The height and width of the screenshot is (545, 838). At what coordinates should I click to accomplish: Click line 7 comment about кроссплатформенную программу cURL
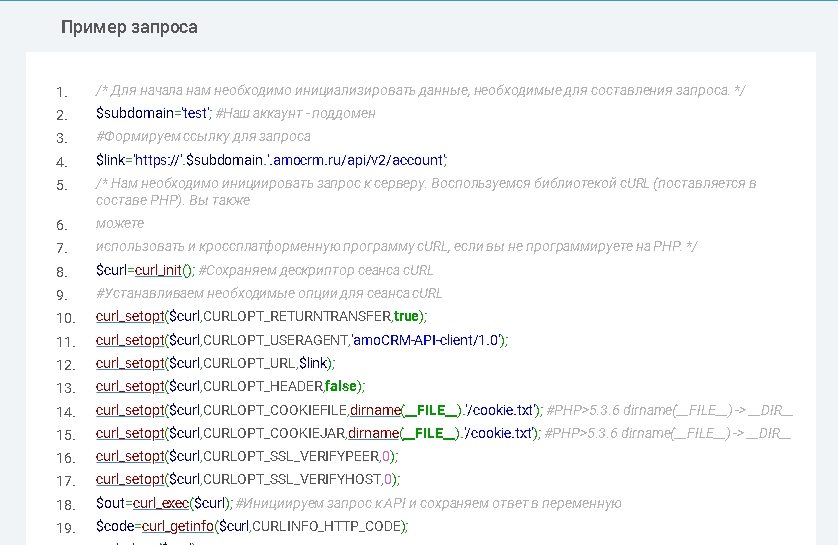[397, 247]
